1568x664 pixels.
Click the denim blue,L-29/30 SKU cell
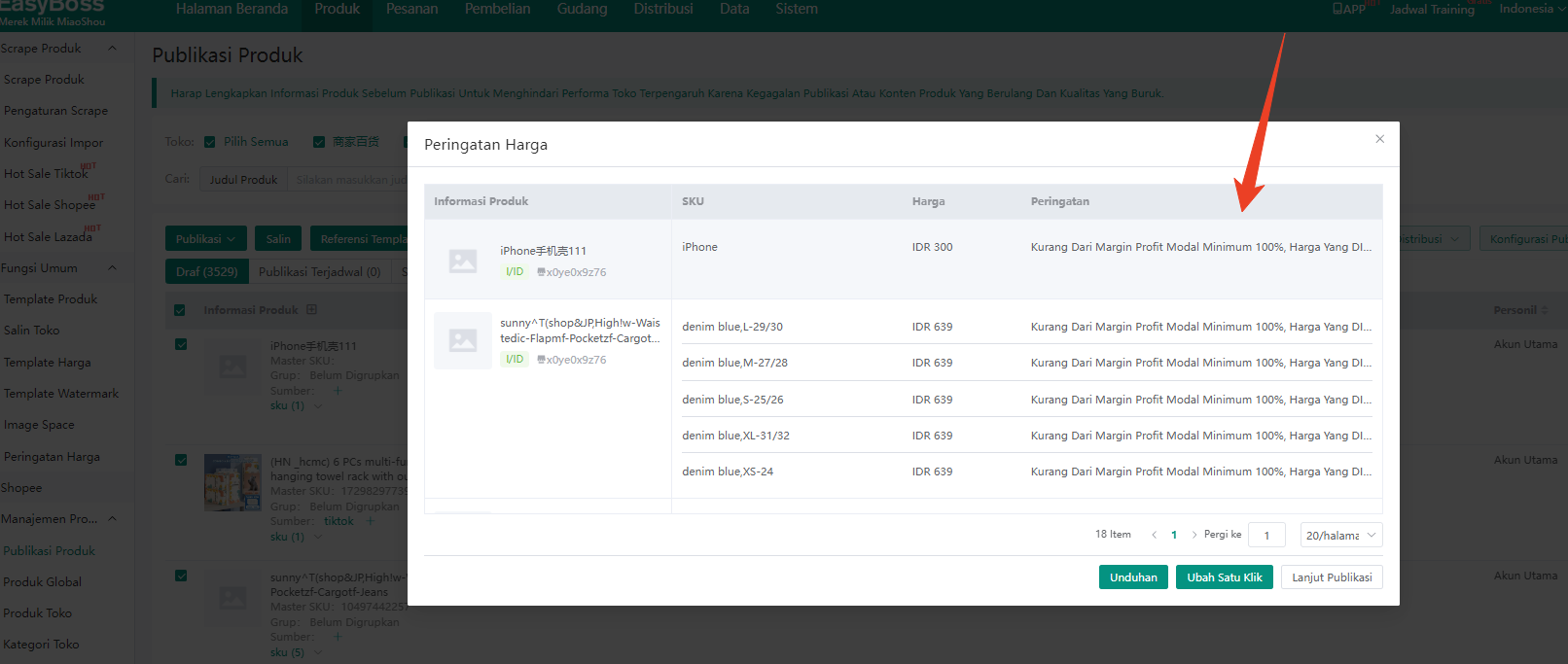[x=732, y=327]
